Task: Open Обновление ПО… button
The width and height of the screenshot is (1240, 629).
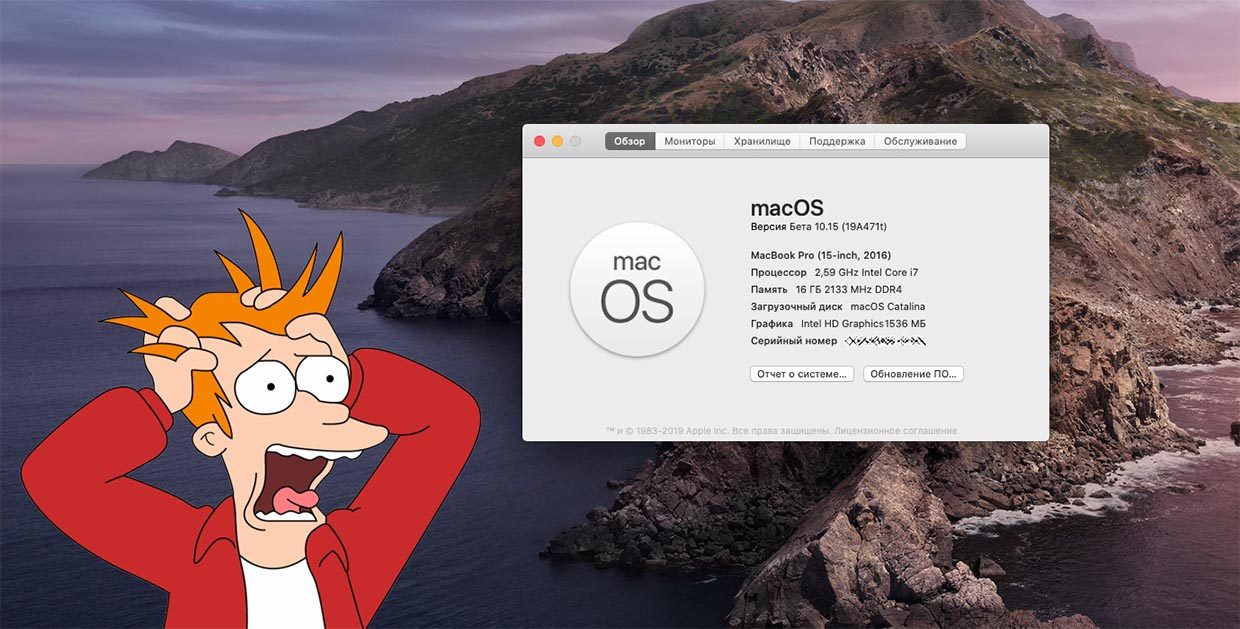Action: point(913,374)
